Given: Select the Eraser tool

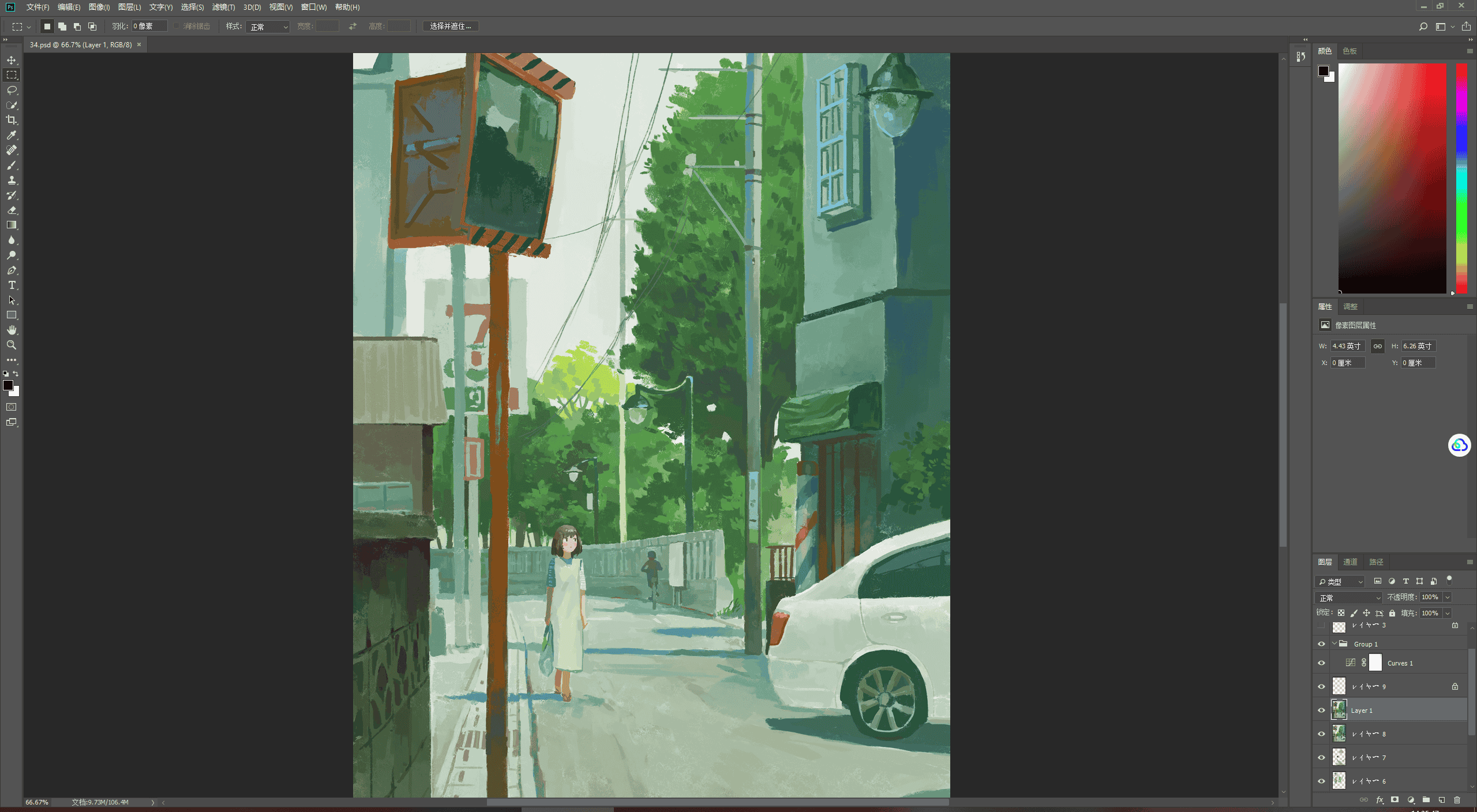Looking at the screenshot, I should 12,210.
